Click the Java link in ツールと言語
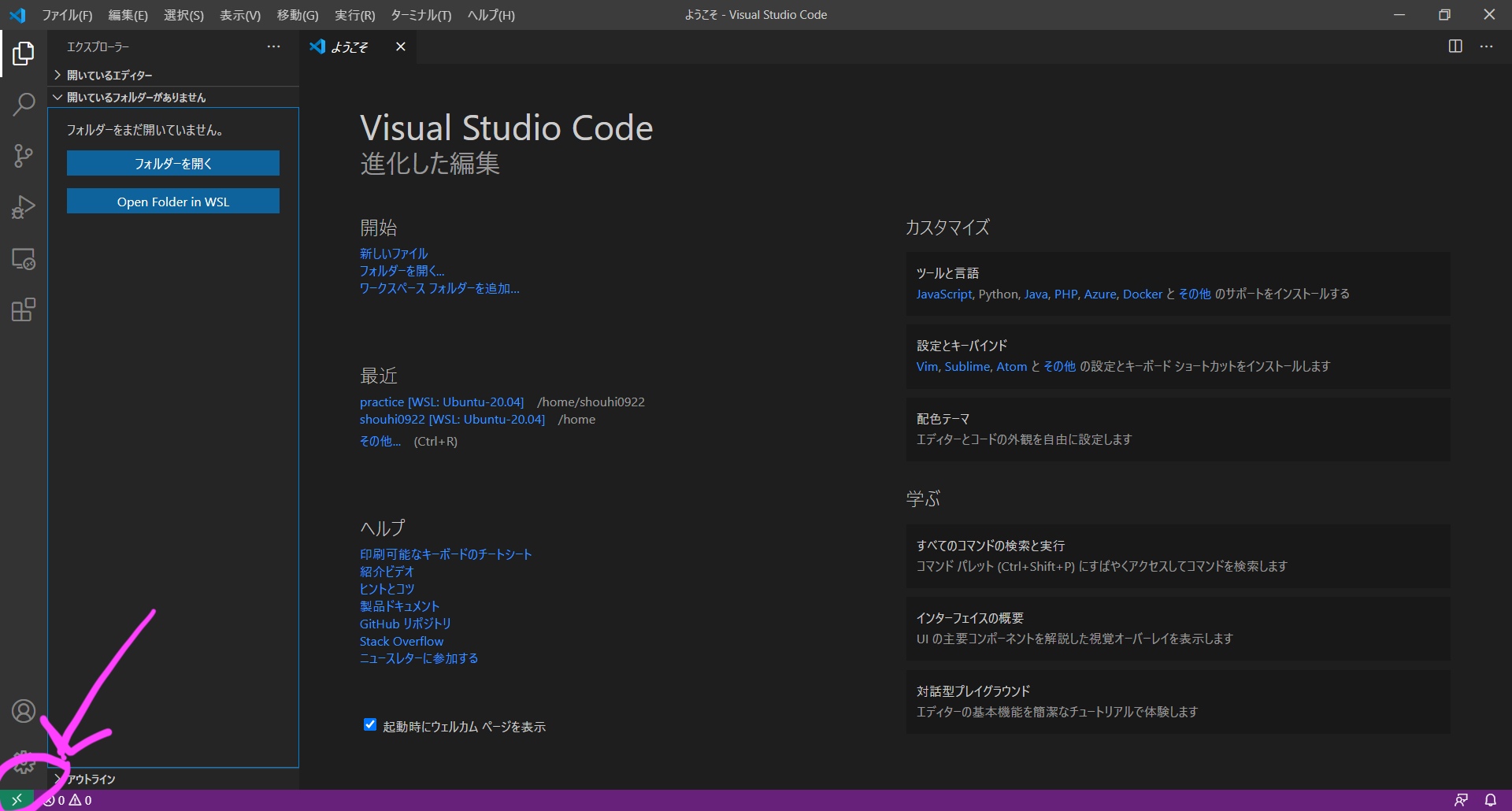 pos(1036,294)
